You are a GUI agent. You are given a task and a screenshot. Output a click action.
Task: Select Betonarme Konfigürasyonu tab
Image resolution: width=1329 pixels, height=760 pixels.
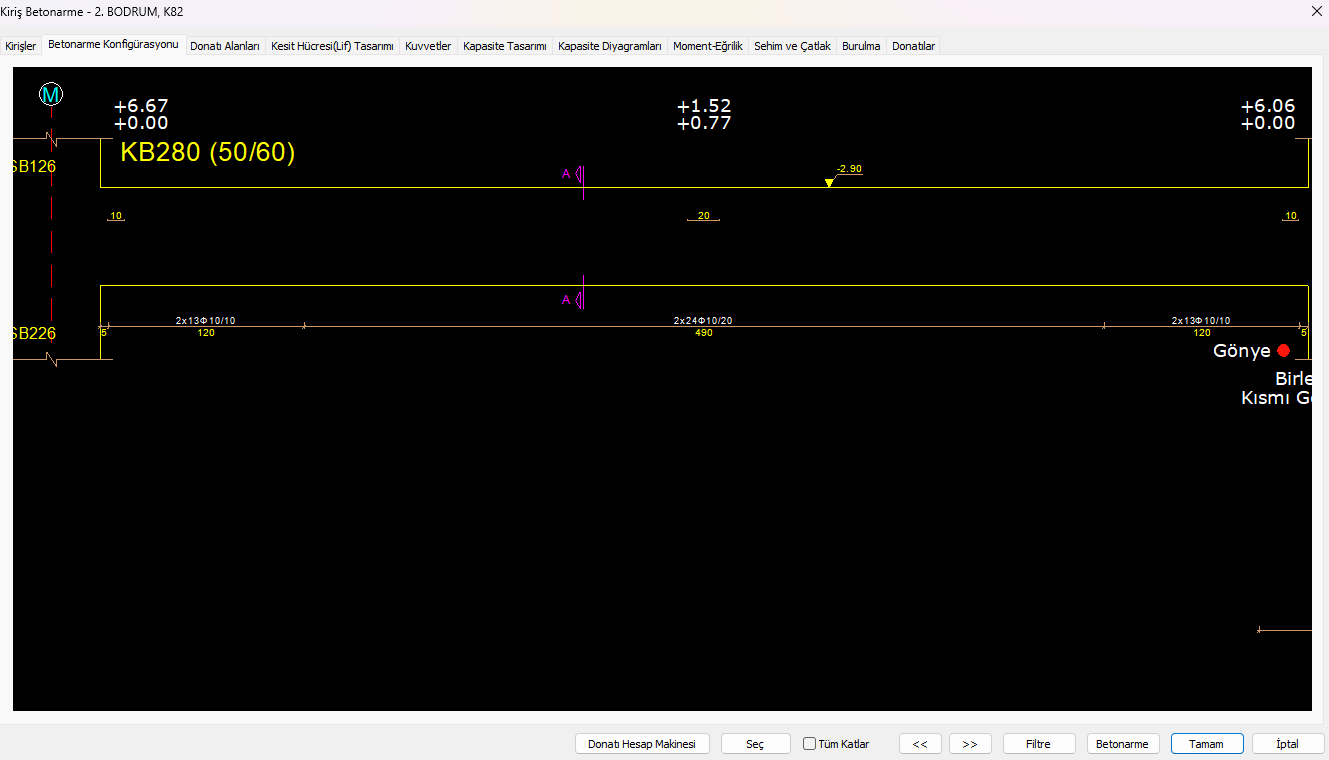pos(113,44)
